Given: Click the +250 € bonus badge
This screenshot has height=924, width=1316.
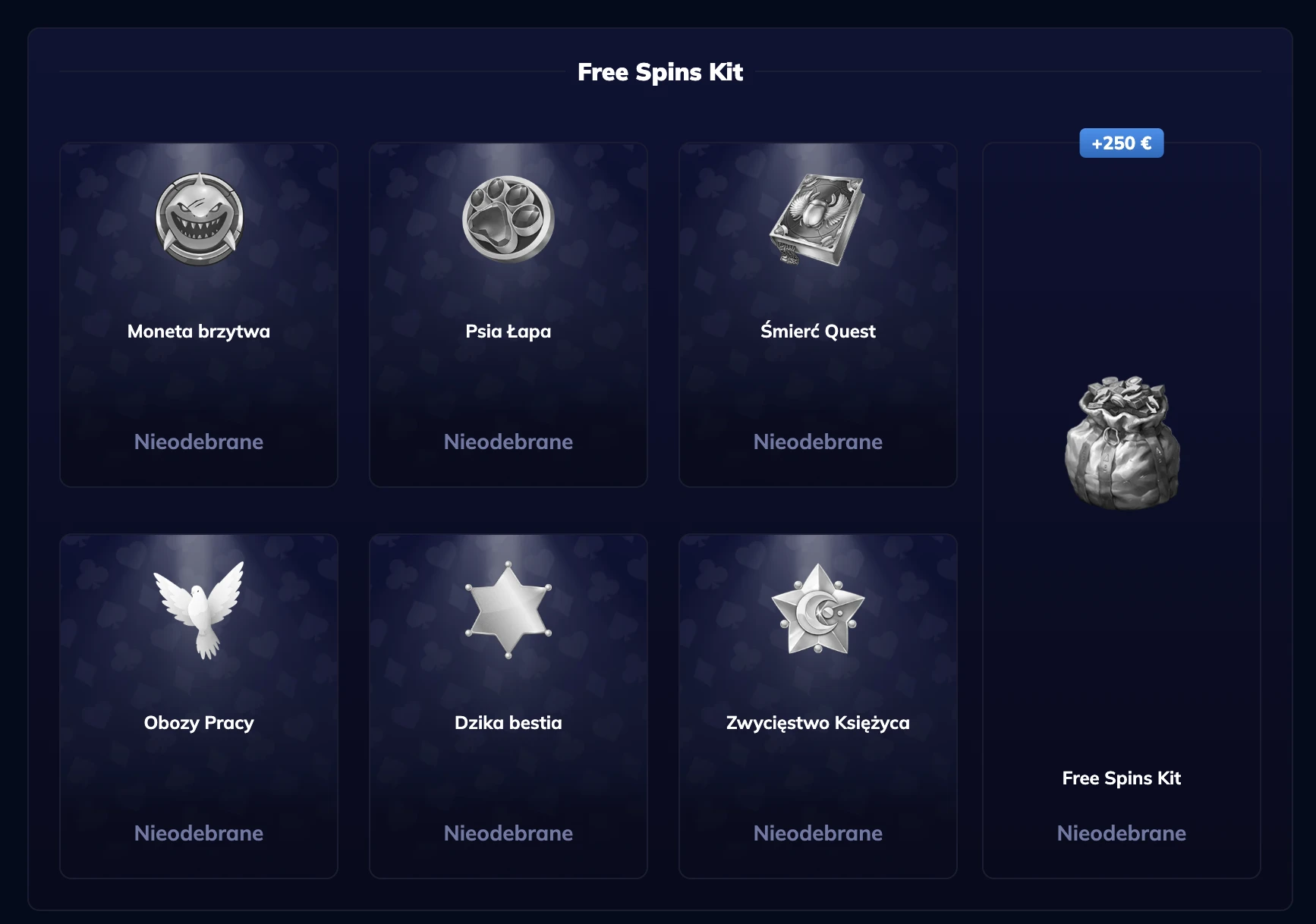Looking at the screenshot, I should pos(1121,143).
